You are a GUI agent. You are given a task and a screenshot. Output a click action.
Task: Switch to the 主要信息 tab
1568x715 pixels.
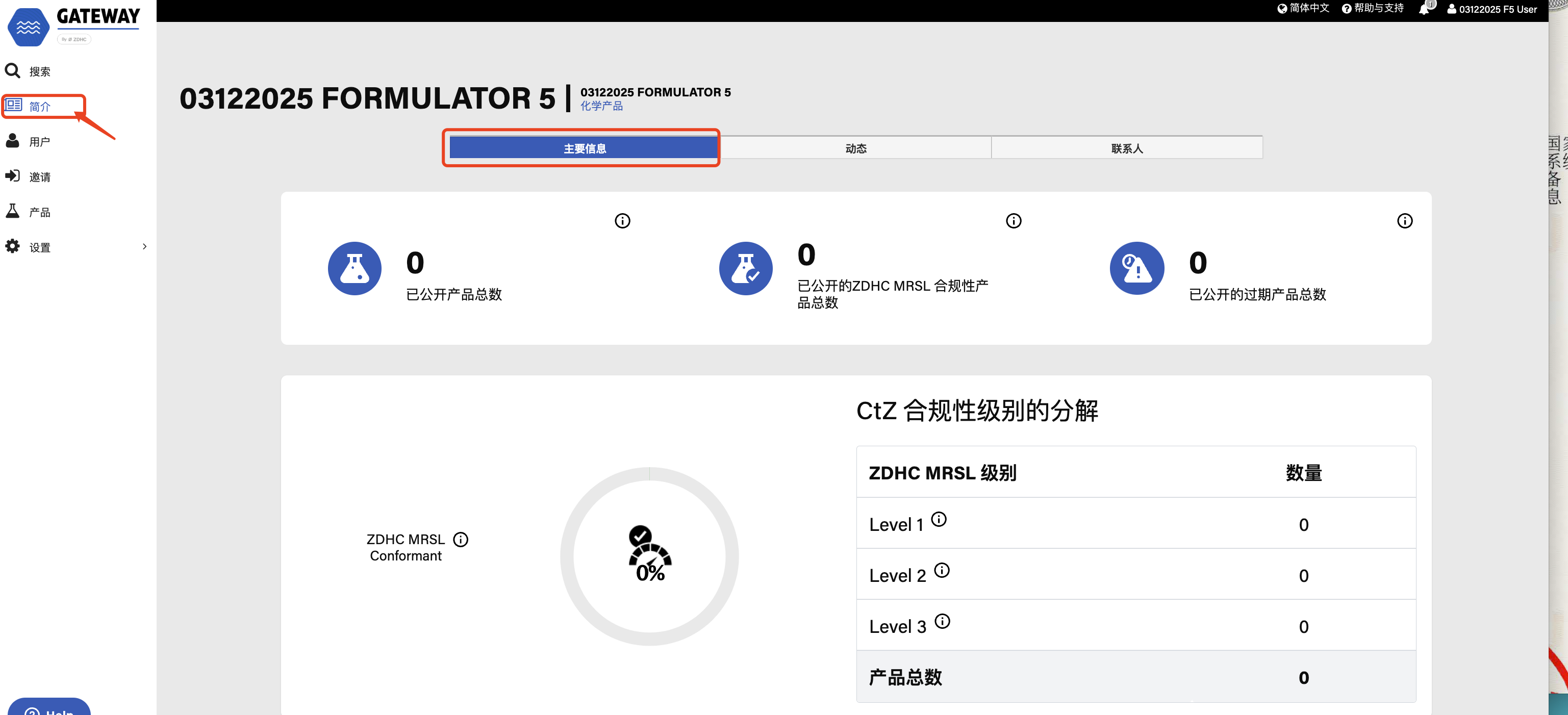pyautogui.click(x=585, y=148)
